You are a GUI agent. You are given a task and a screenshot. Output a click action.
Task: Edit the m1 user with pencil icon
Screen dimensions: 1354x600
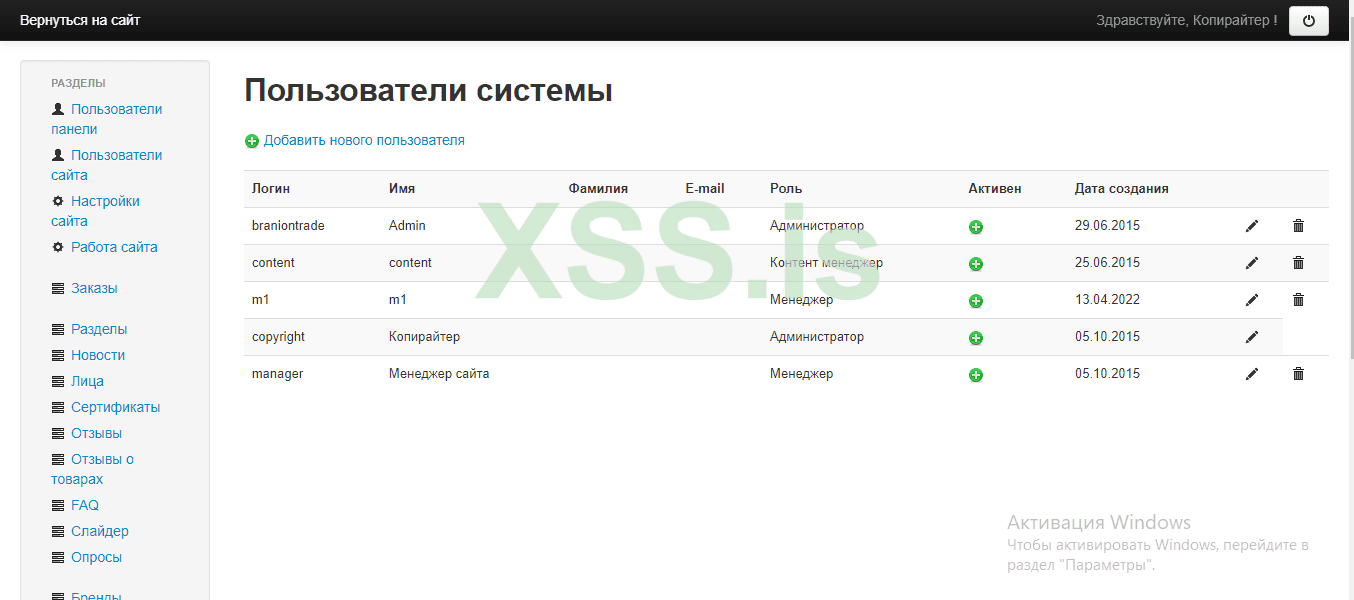pyautogui.click(x=1252, y=300)
